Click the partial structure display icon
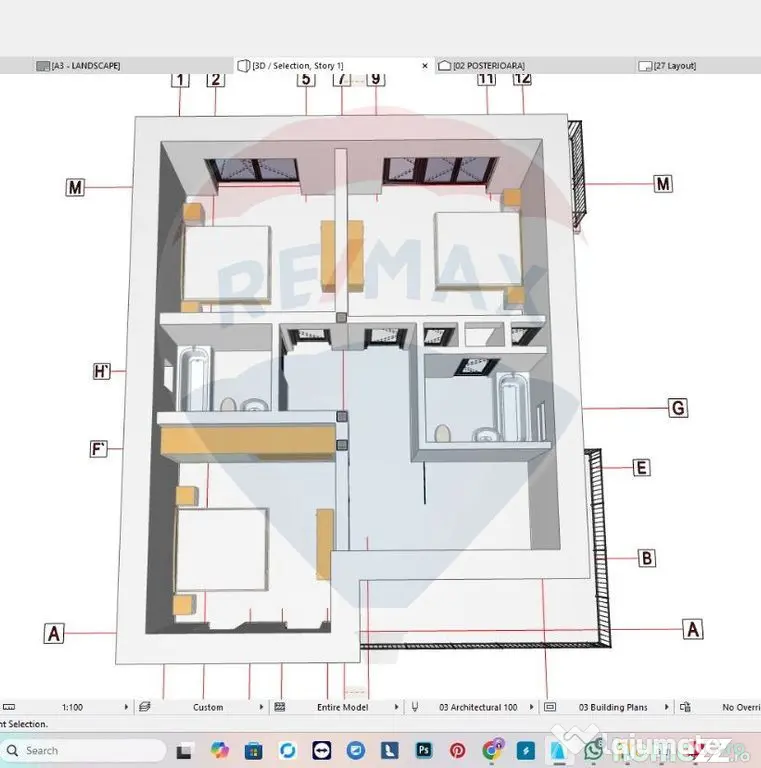 tap(280, 707)
